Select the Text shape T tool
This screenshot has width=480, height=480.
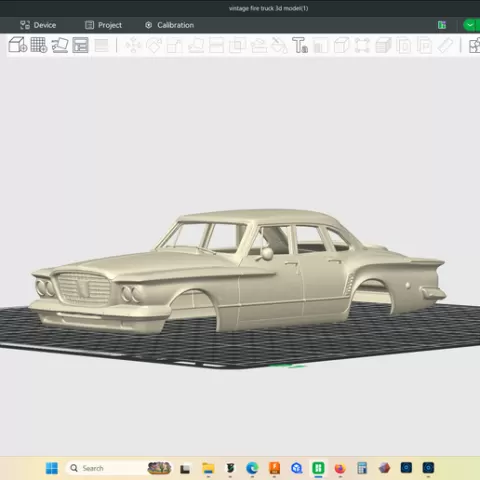[300, 45]
